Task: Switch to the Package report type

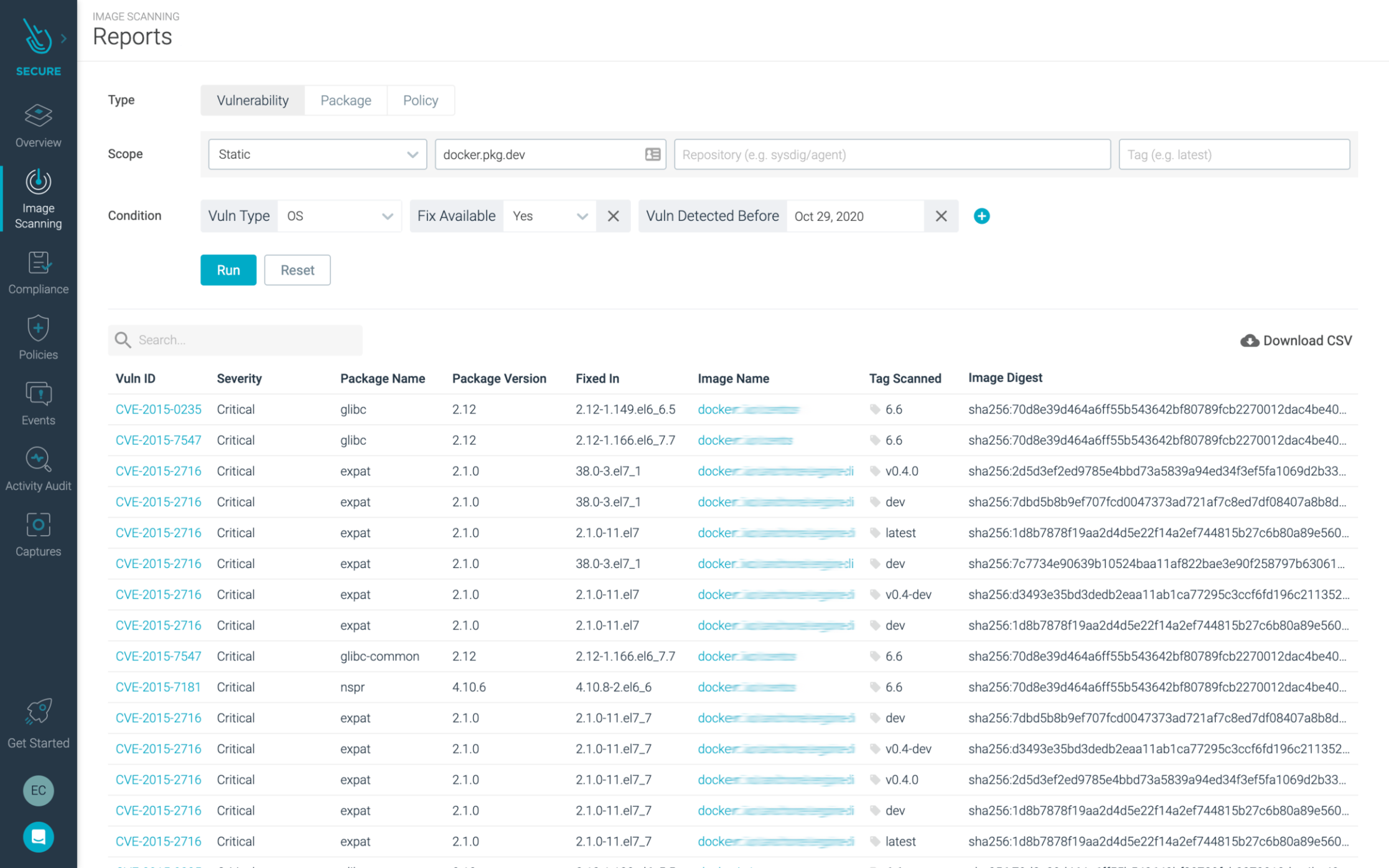Action: pos(346,100)
